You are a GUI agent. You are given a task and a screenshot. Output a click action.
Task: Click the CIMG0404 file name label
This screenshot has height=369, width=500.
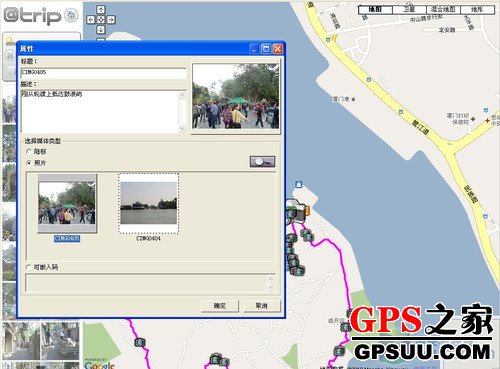click(149, 239)
